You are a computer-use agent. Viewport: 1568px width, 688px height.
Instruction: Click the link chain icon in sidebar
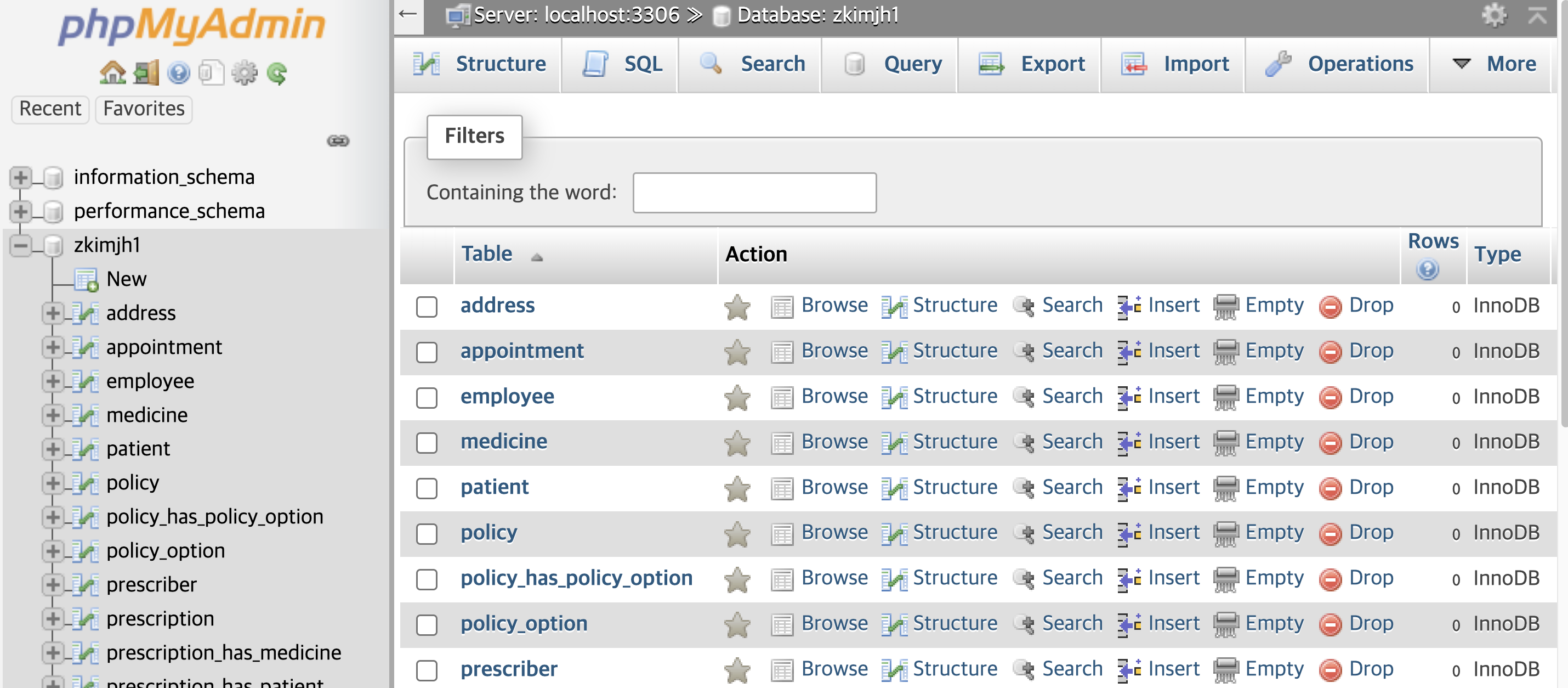(338, 141)
